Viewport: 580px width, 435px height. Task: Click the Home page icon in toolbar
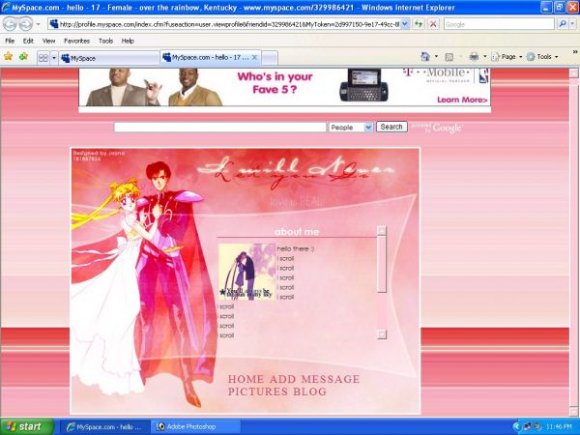(425, 57)
